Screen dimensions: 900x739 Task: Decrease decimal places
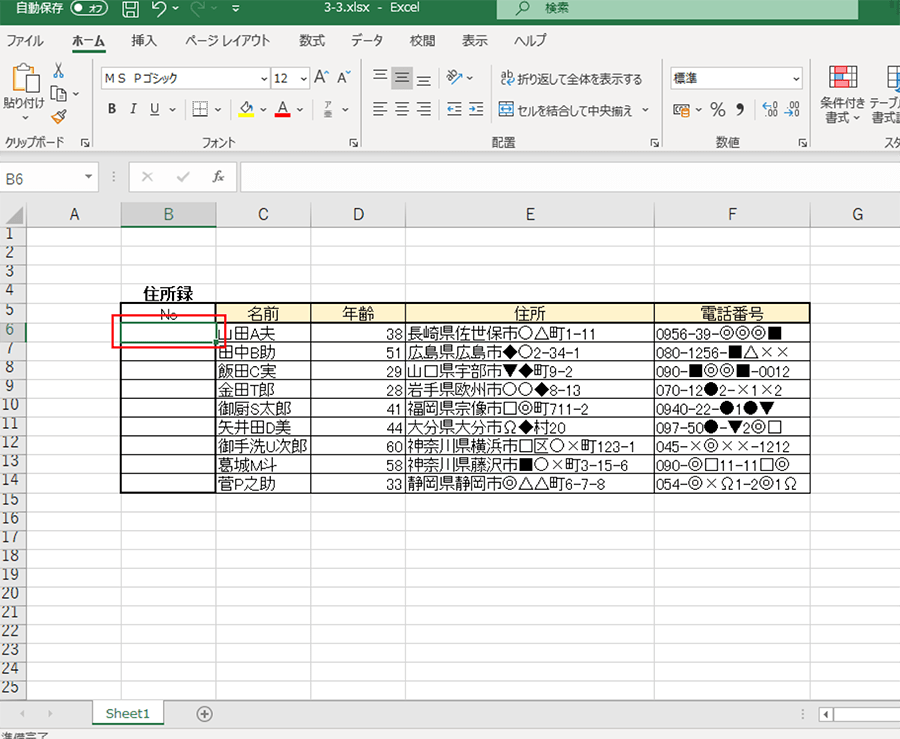(x=793, y=110)
